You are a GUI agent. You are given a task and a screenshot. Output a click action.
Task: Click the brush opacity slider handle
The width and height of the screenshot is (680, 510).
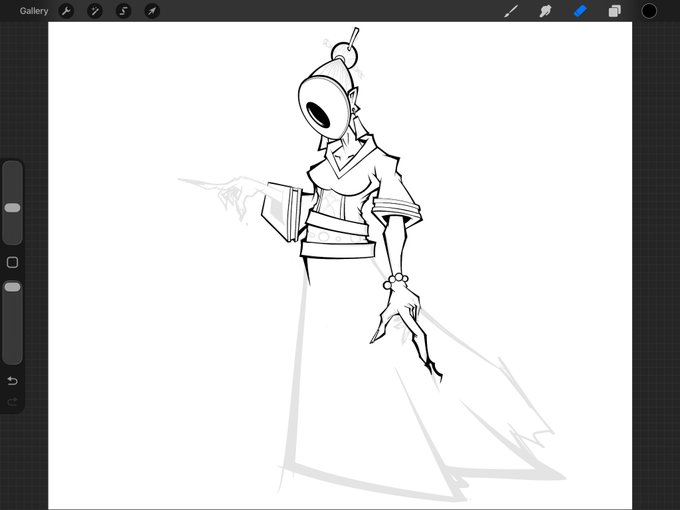point(12,287)
